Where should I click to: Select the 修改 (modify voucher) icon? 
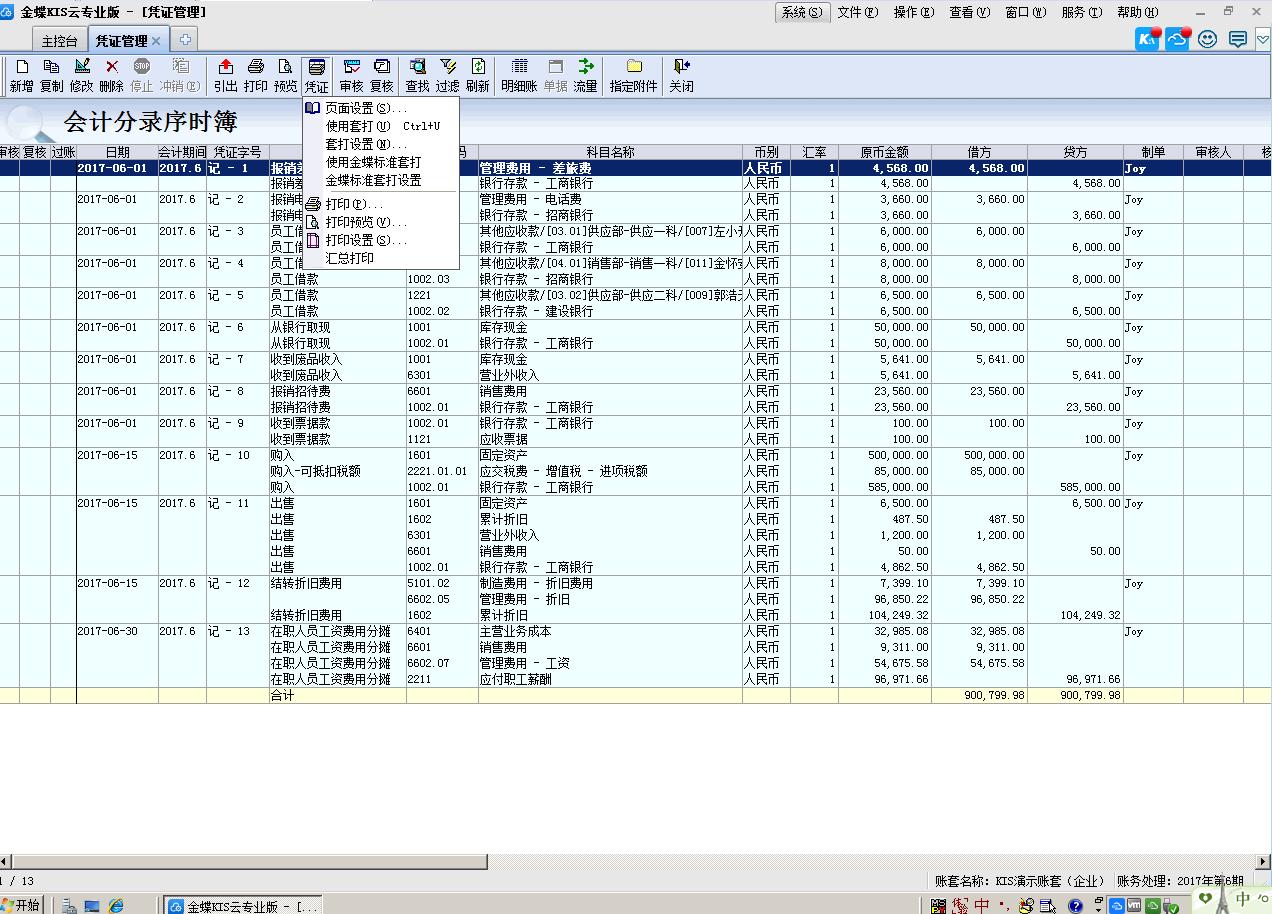(82, 74)
